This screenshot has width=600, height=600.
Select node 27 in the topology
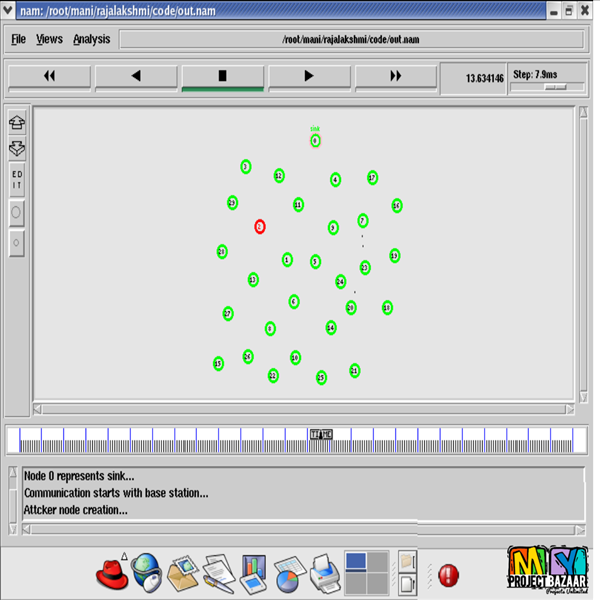[x=228, y=314]
